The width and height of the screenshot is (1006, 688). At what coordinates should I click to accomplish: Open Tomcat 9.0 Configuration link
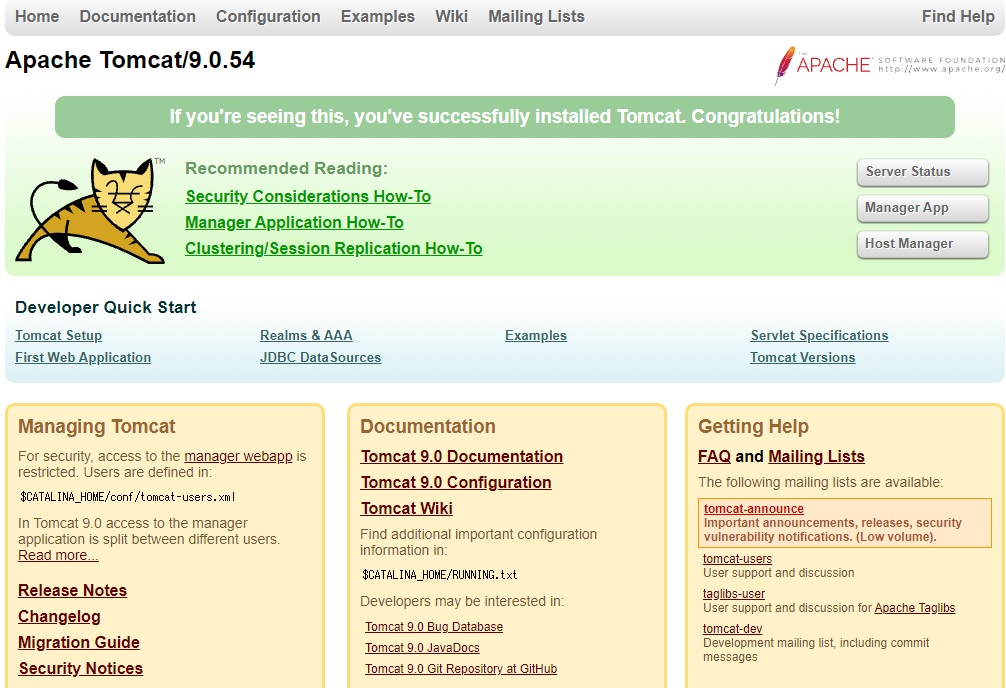456,483
